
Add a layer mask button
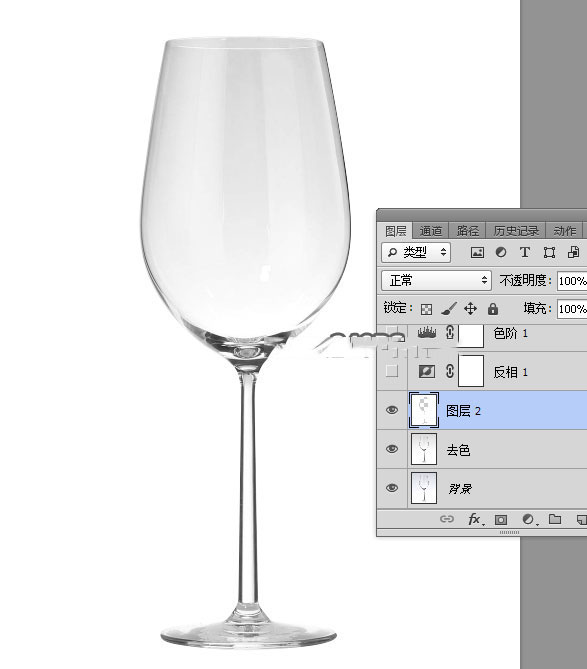501,519
